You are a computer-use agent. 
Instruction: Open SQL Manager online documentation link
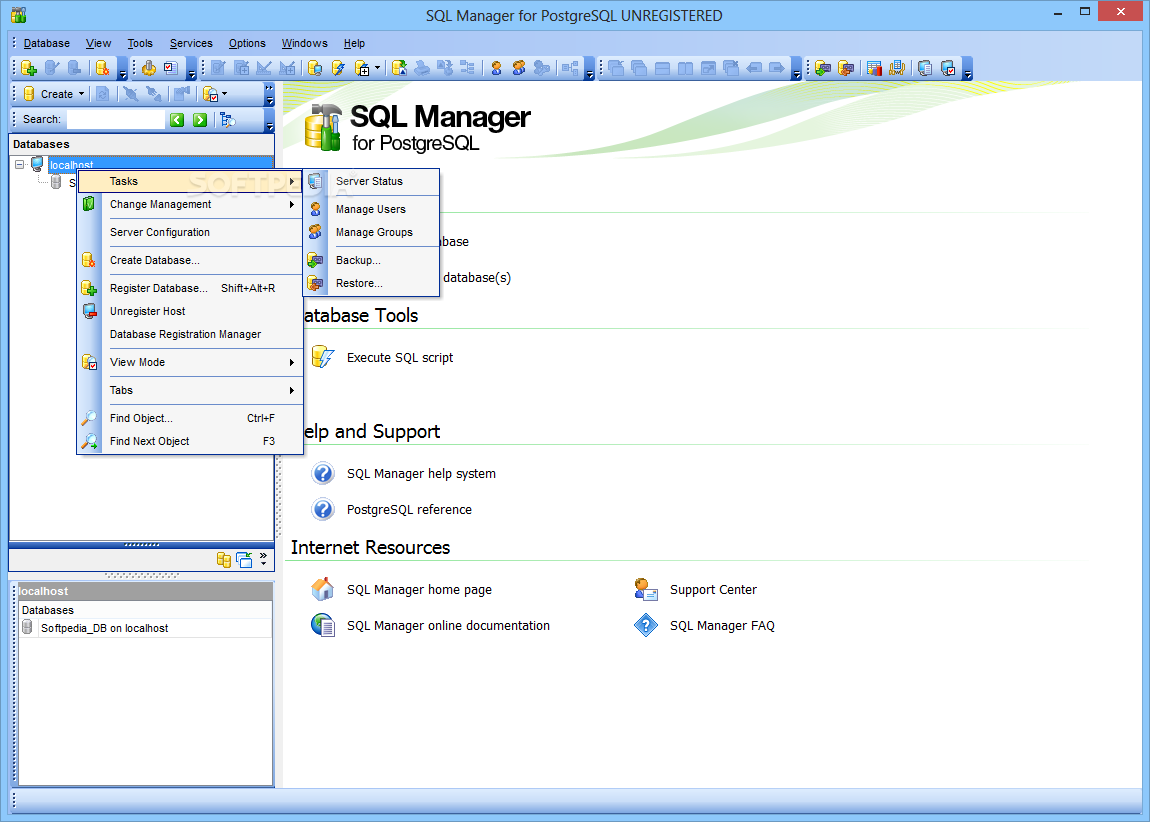[448, 625]
